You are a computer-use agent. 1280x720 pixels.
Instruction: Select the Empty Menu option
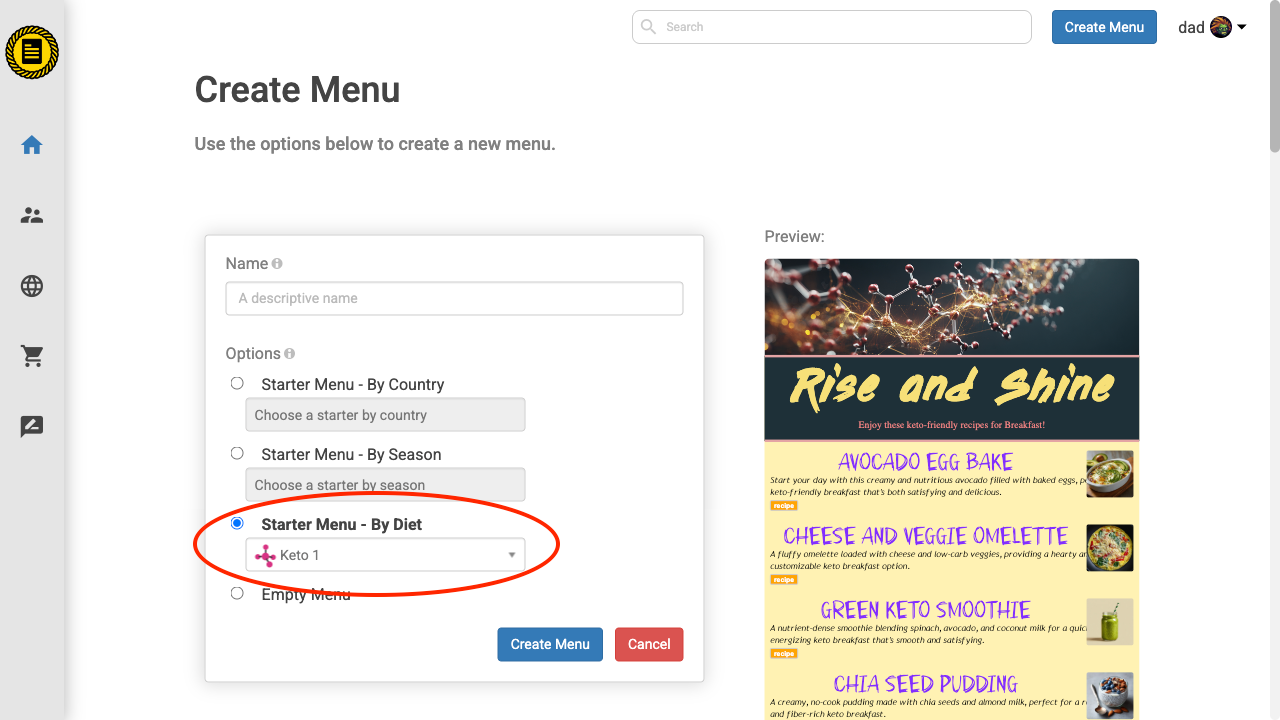237,592
